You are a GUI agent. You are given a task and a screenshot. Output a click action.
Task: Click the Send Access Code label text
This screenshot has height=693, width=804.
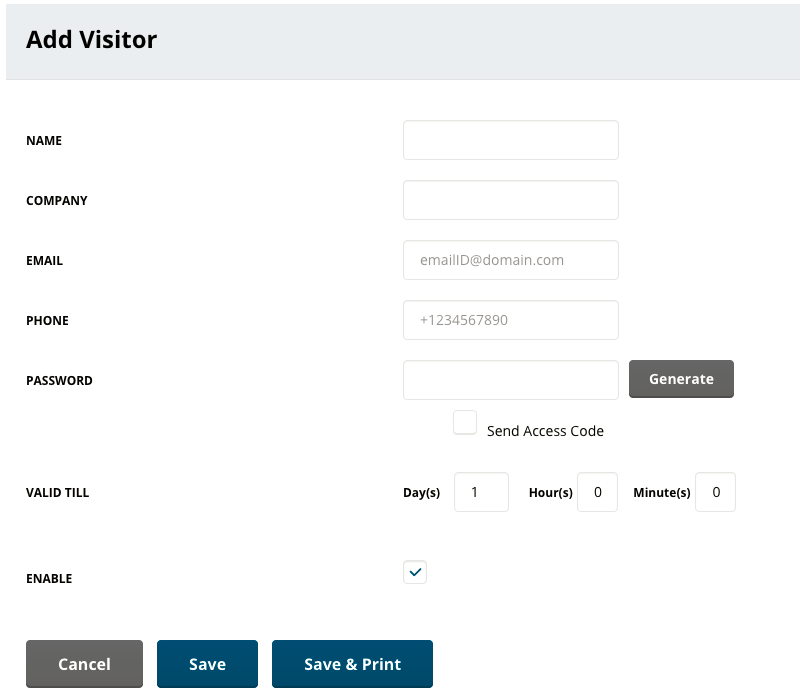tap(545, 431)
